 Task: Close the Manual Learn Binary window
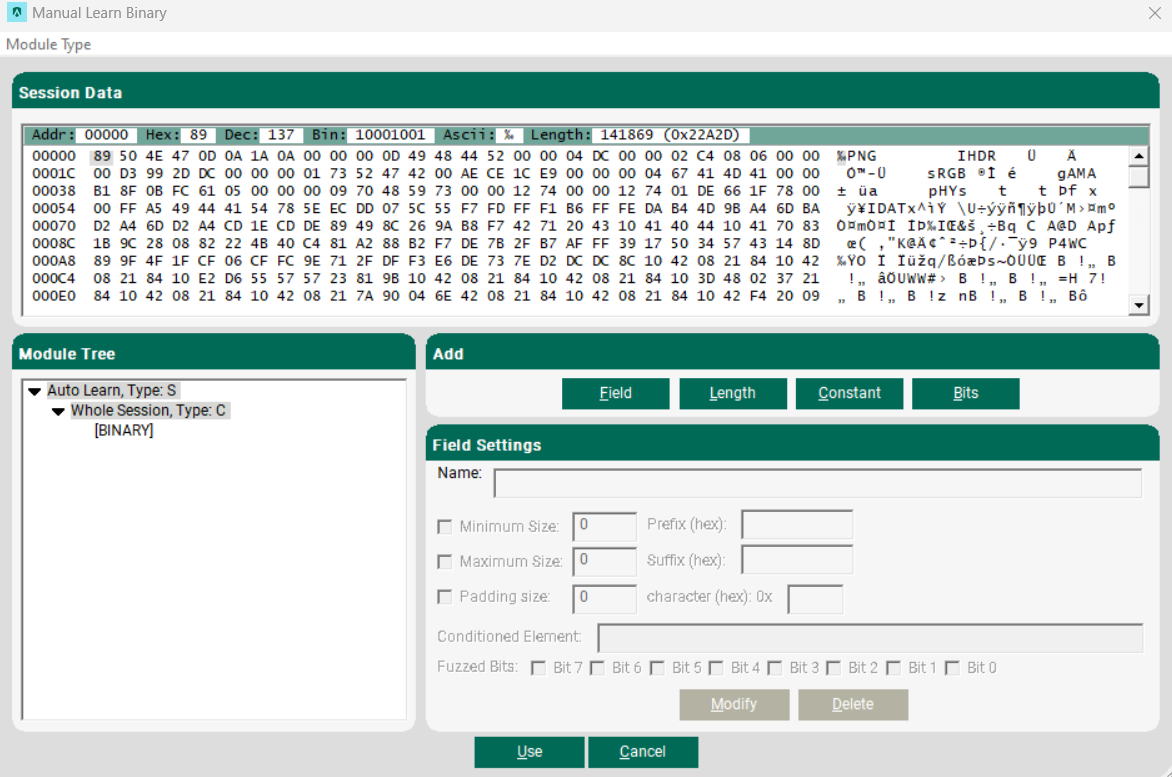point(1154,13)
